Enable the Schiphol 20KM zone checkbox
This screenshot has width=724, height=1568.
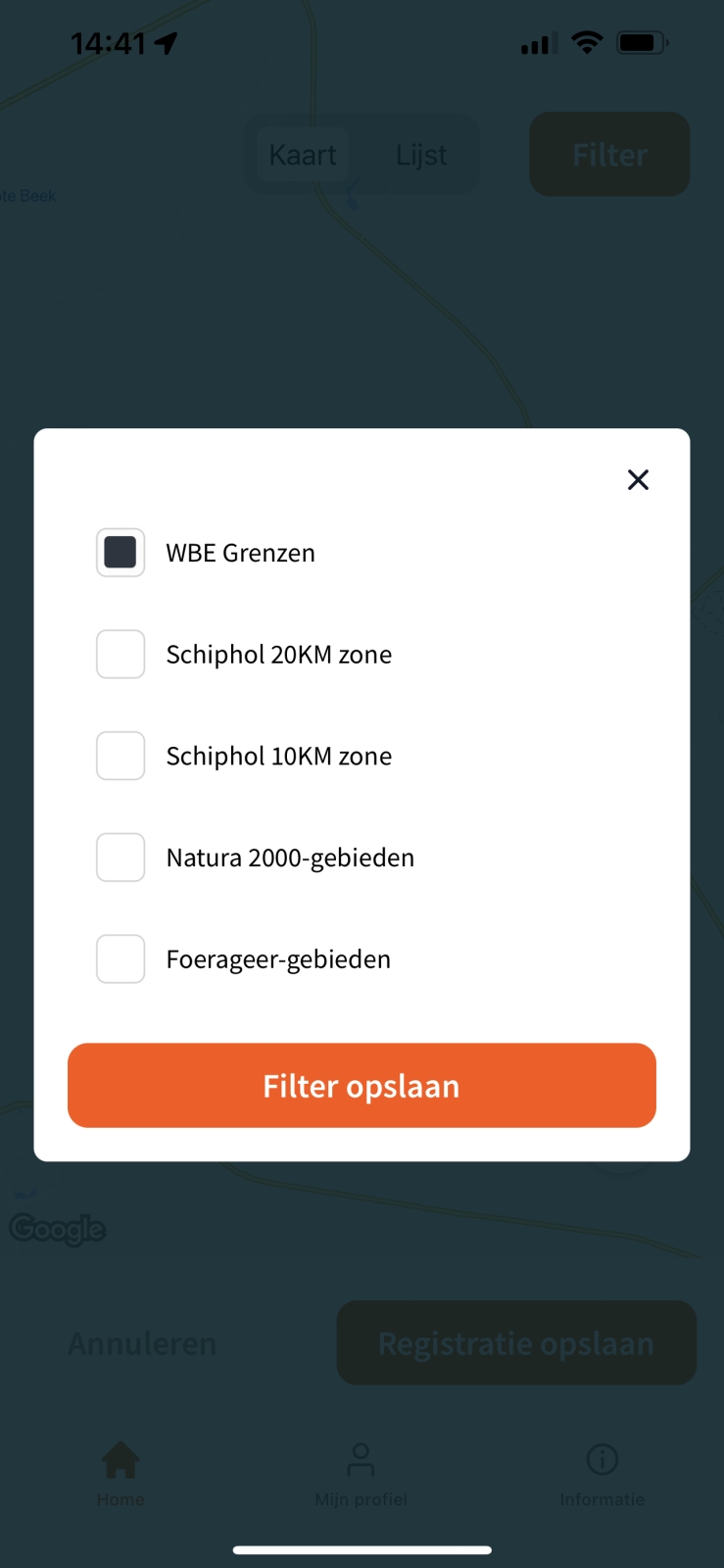click(121, 655)
